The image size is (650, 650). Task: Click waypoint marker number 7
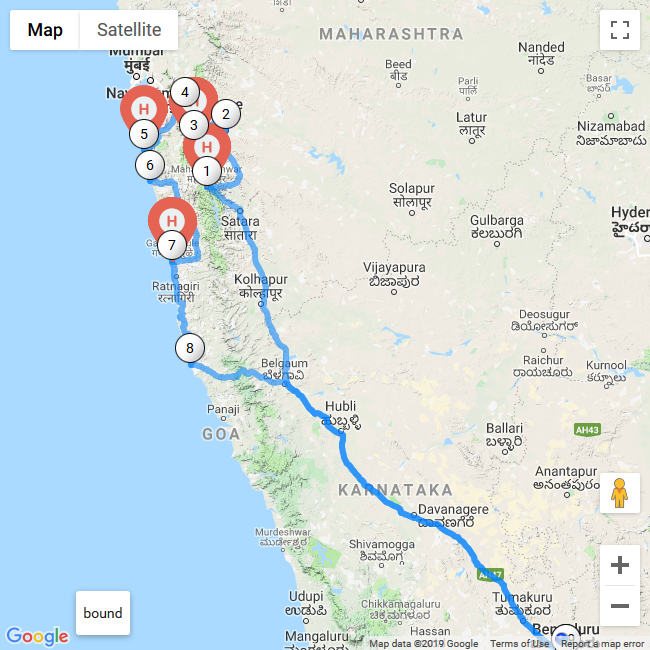172,245
